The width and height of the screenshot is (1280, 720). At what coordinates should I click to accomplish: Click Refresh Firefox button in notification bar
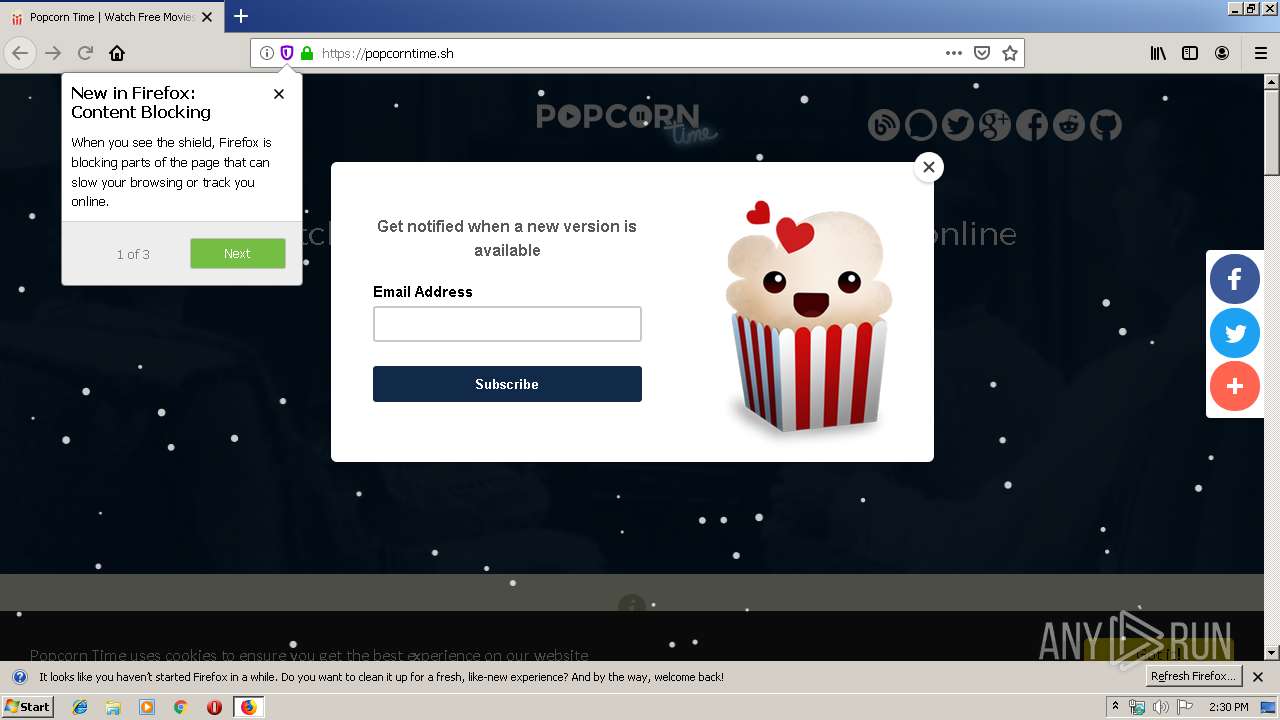point(1194,677)
